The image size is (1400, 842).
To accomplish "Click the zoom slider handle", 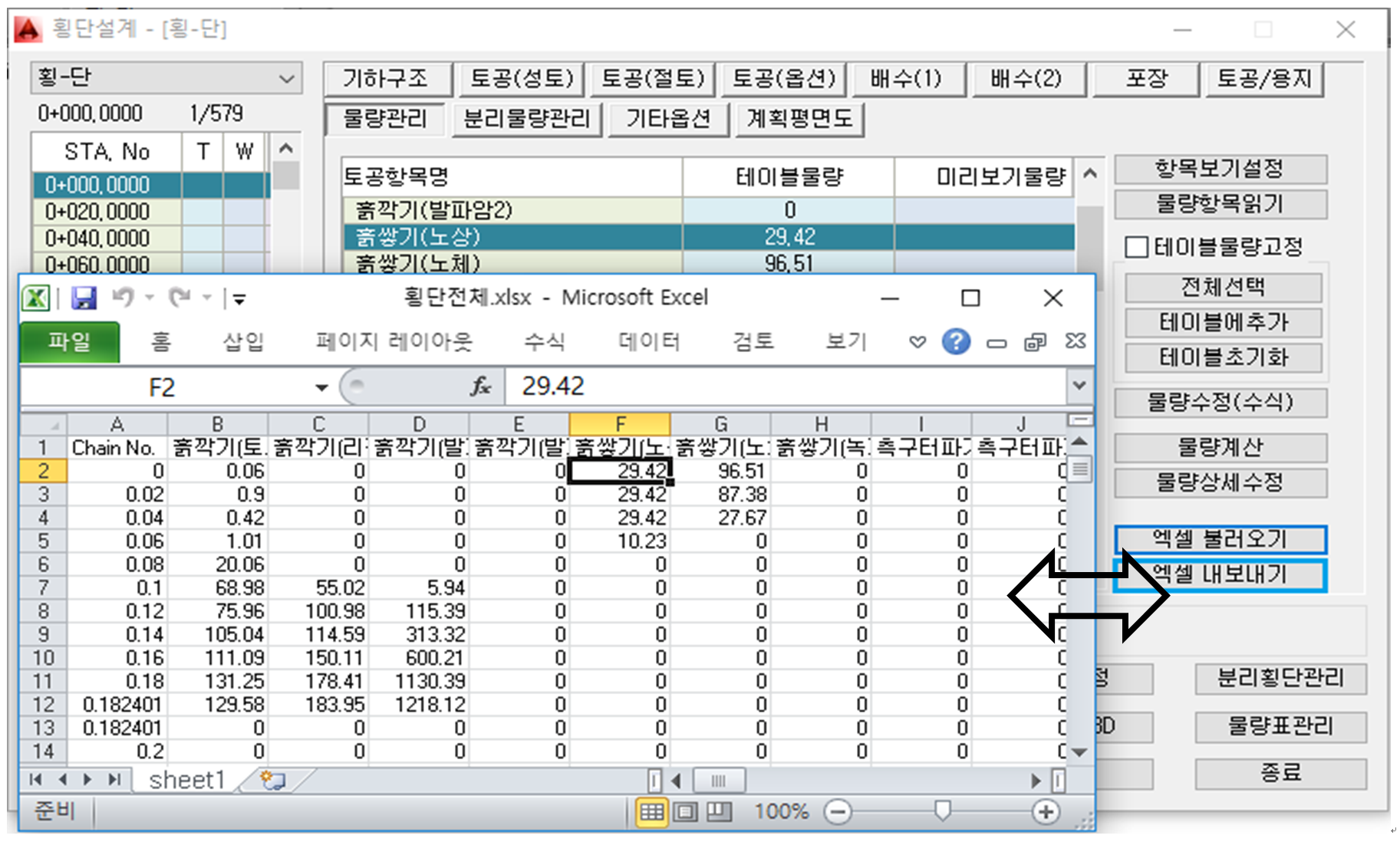I will [x=942, y=811].
